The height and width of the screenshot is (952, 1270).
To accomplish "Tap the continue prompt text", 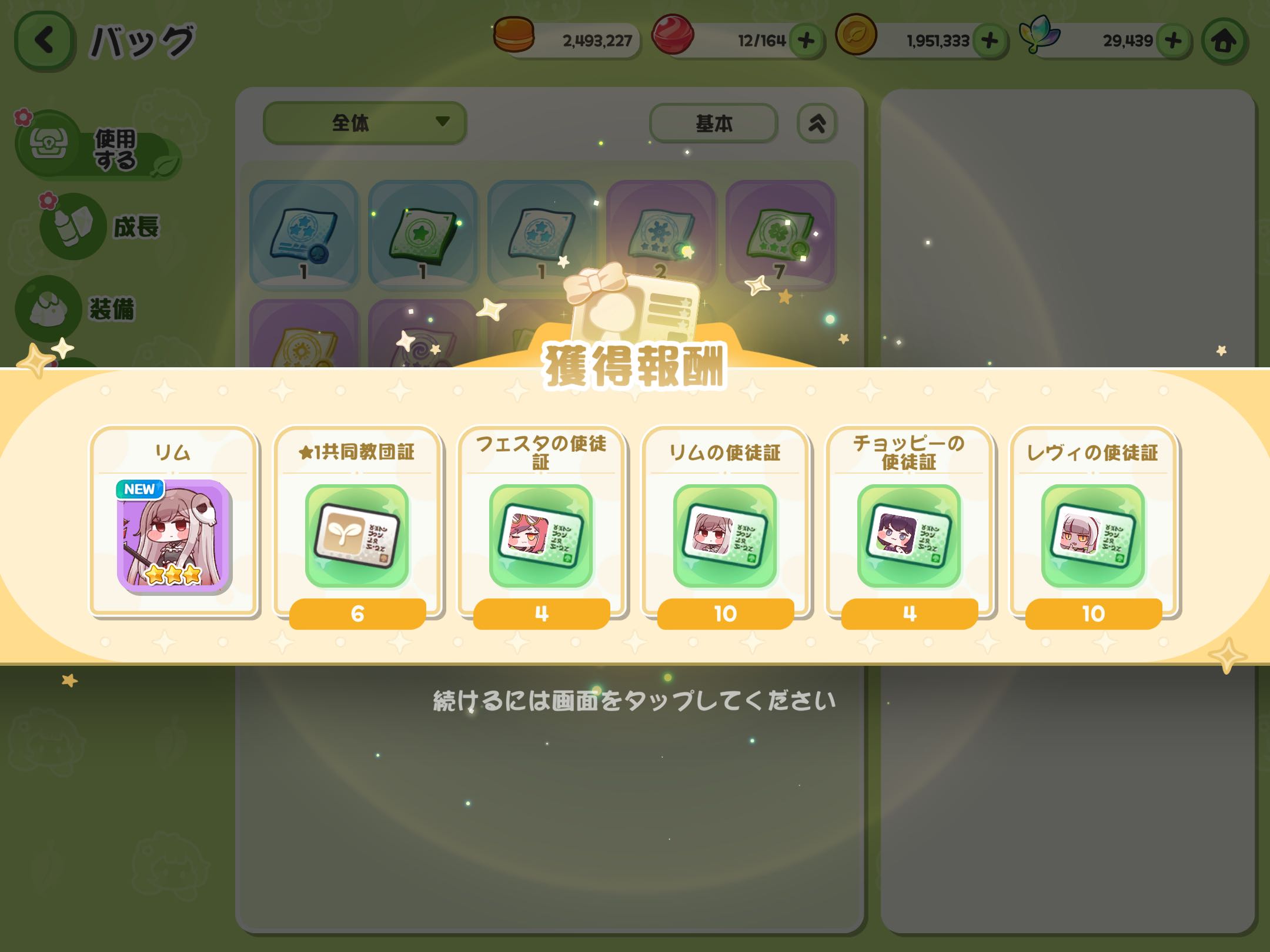I will (634, 700).
